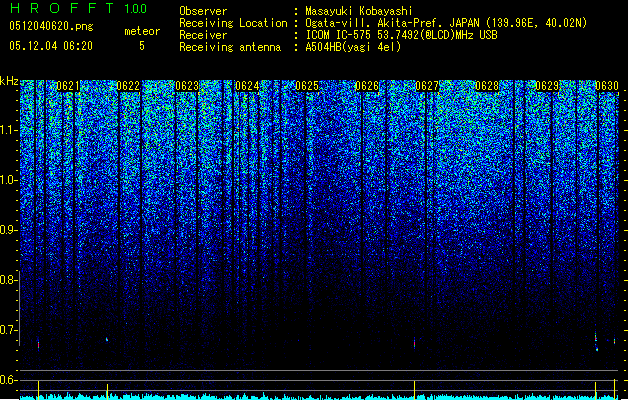The width and height of the screenshot is (629, 400).
Task: Click the 0621 time marker
Action: click(68, 86)
